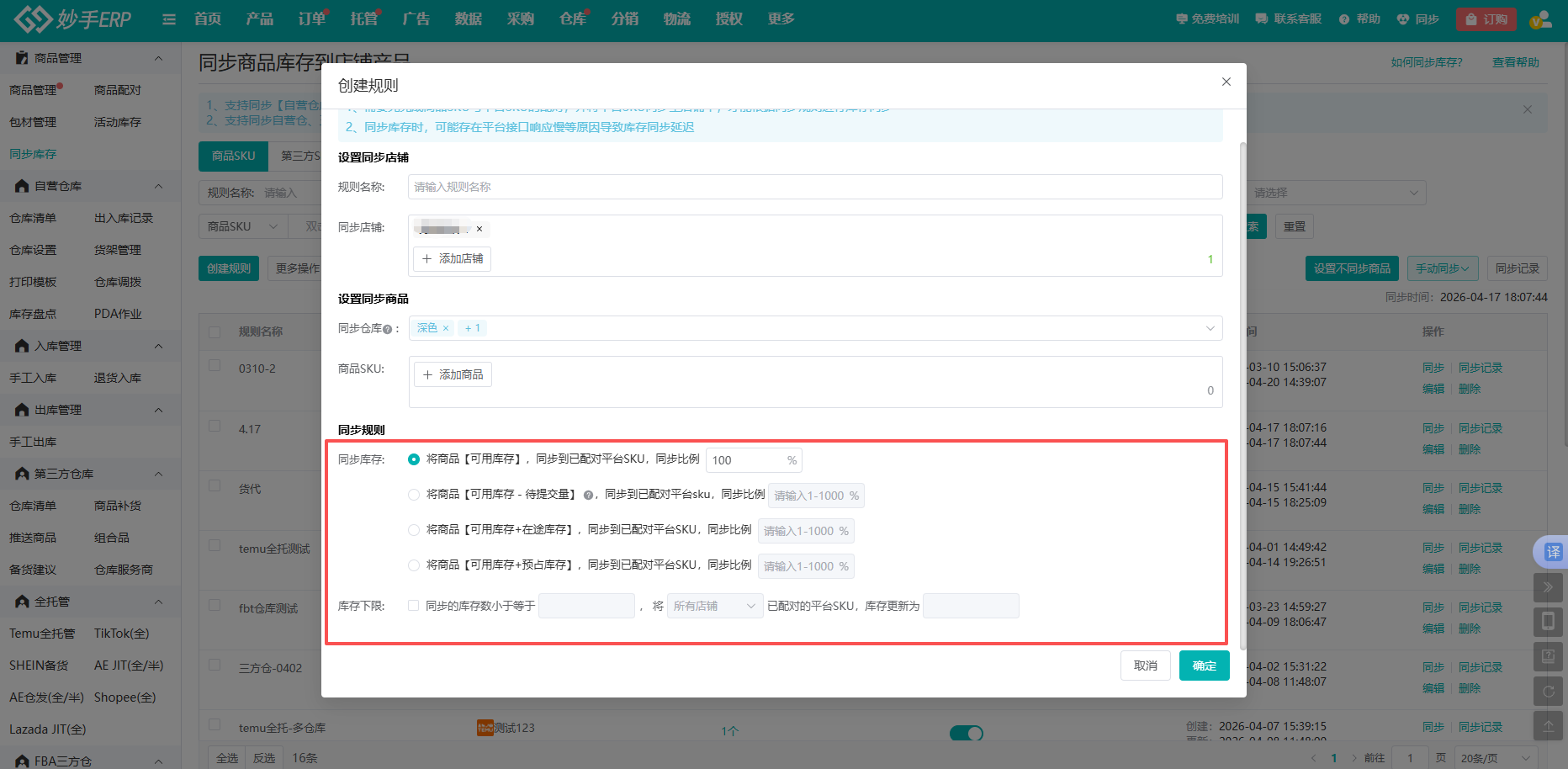Open 免费培训 in top bar
Image resolution: width=1568 pixels, height=769 pixels.
click(1207, 19)
